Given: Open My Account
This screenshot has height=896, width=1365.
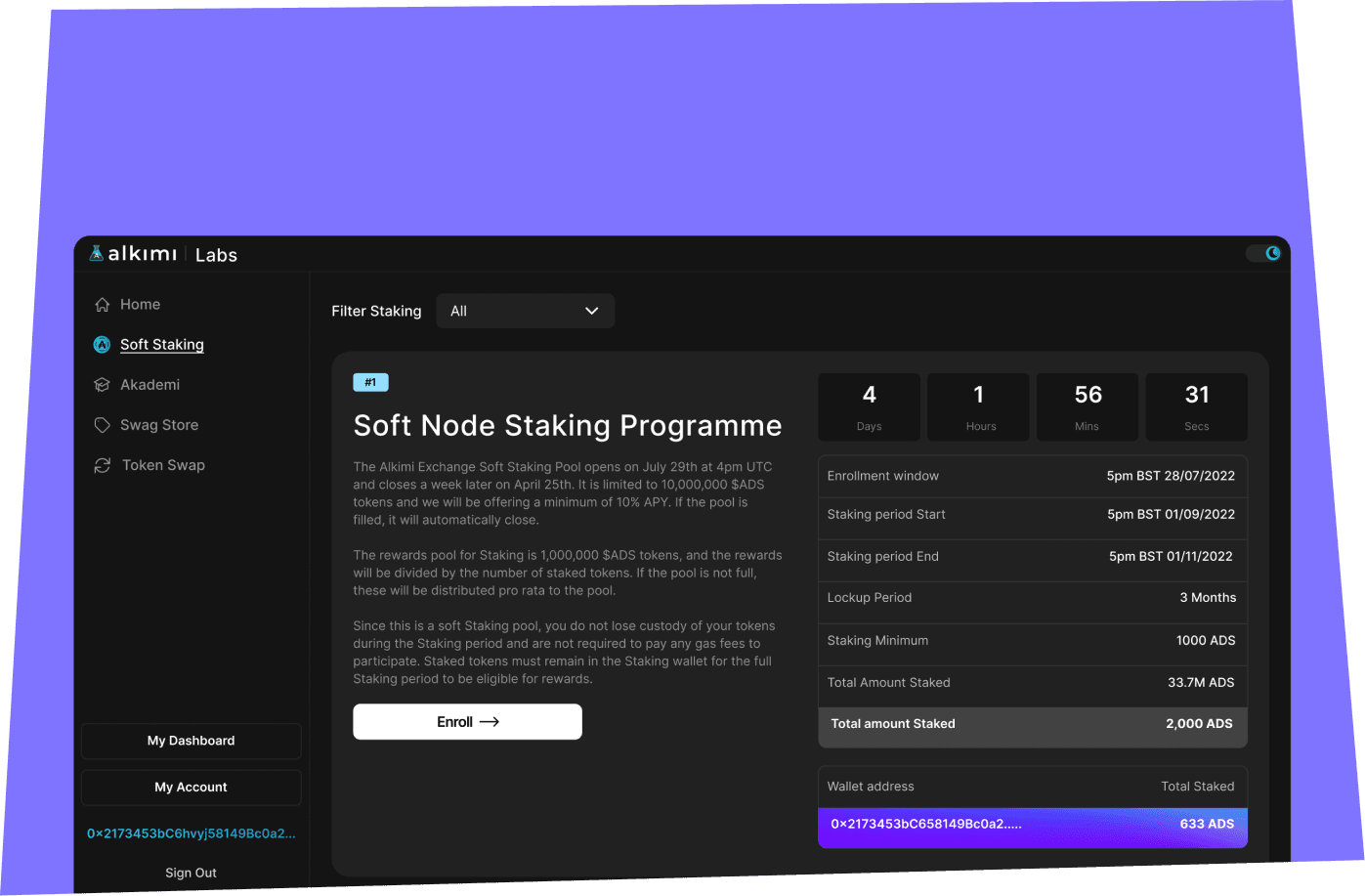Looking at the screenshot, I should tap(191, 788).
